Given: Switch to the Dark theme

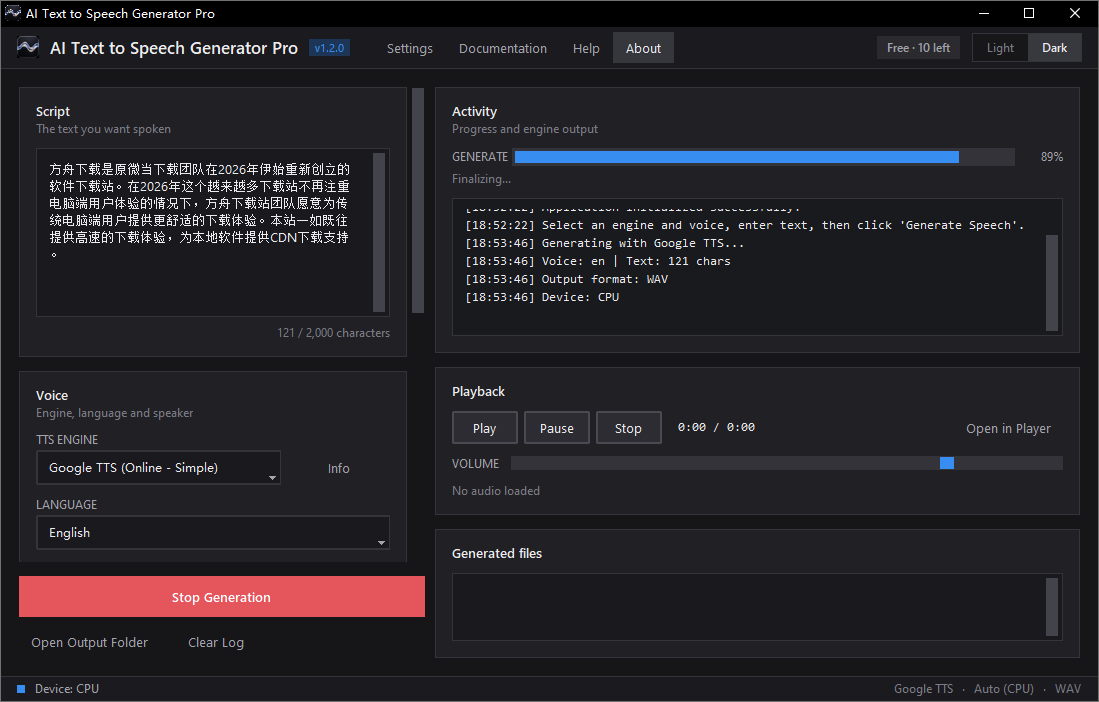Looking at the screenshot, I should [1054, 48].
